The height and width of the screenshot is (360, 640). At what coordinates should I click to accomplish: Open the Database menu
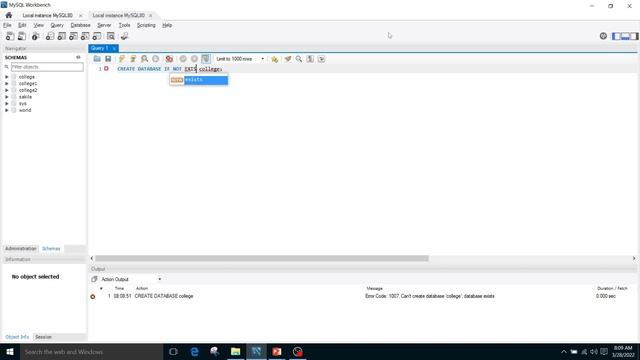point(80,25)
